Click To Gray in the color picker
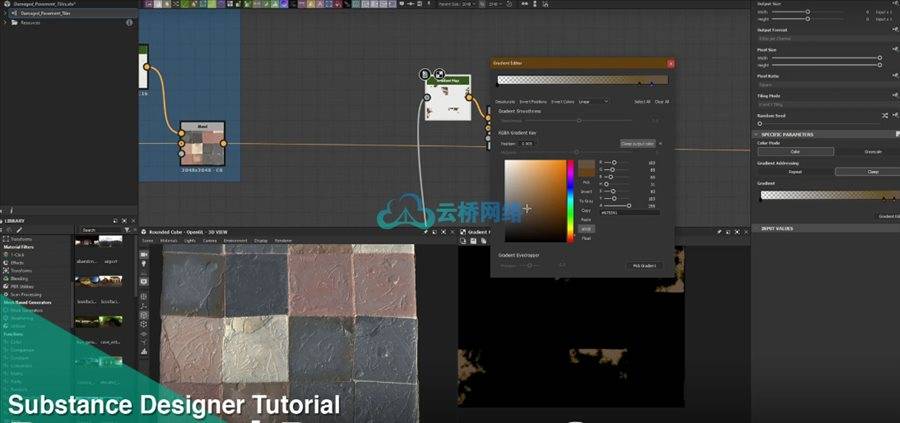Viewport: 900px width, 423px height. point(586,201)
